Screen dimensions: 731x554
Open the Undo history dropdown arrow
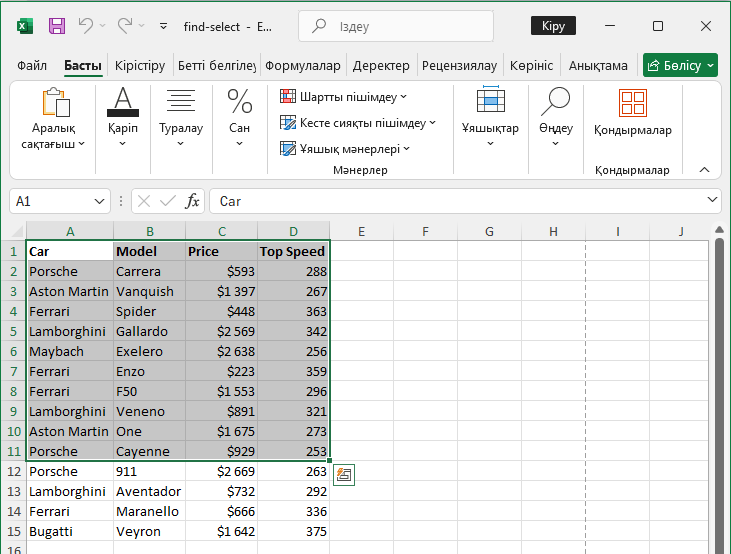click(x=103, y=26)
